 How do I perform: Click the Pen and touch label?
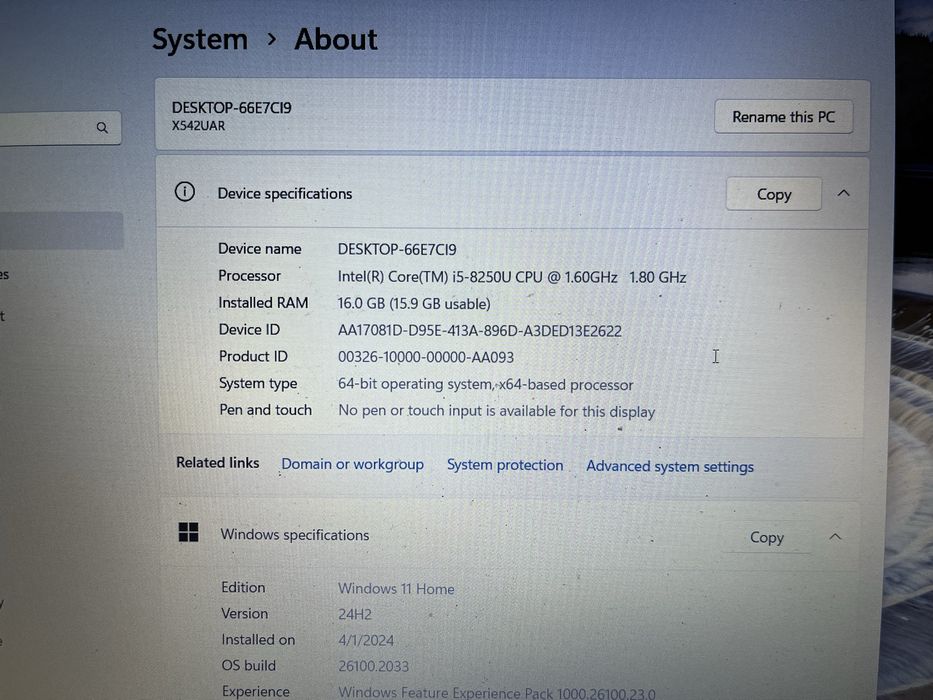[265, 410]
